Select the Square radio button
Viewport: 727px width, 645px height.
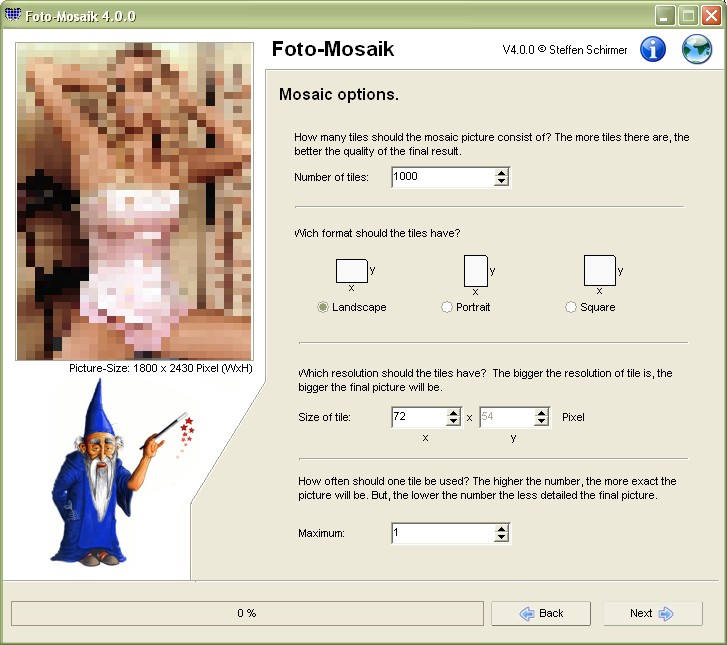[x=571, y=307]
